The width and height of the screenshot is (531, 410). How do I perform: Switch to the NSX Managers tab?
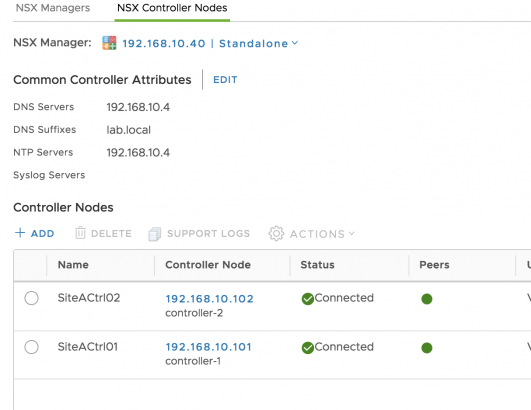(53, 8)
